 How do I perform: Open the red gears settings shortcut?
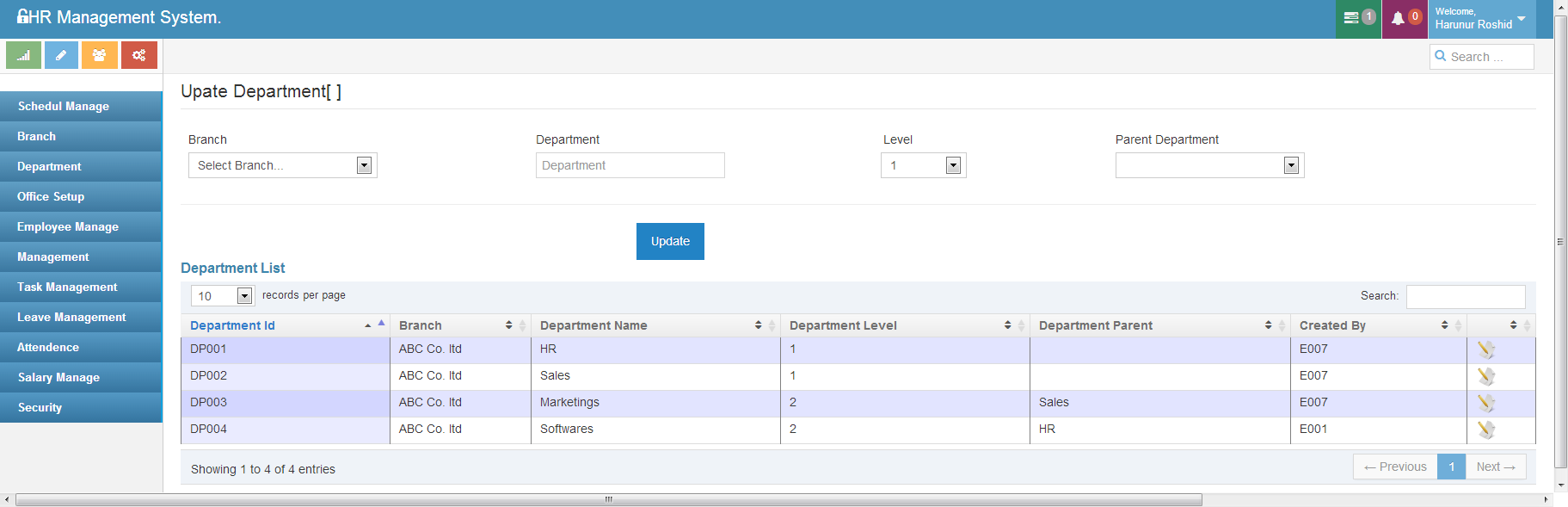tap(138, 55)
